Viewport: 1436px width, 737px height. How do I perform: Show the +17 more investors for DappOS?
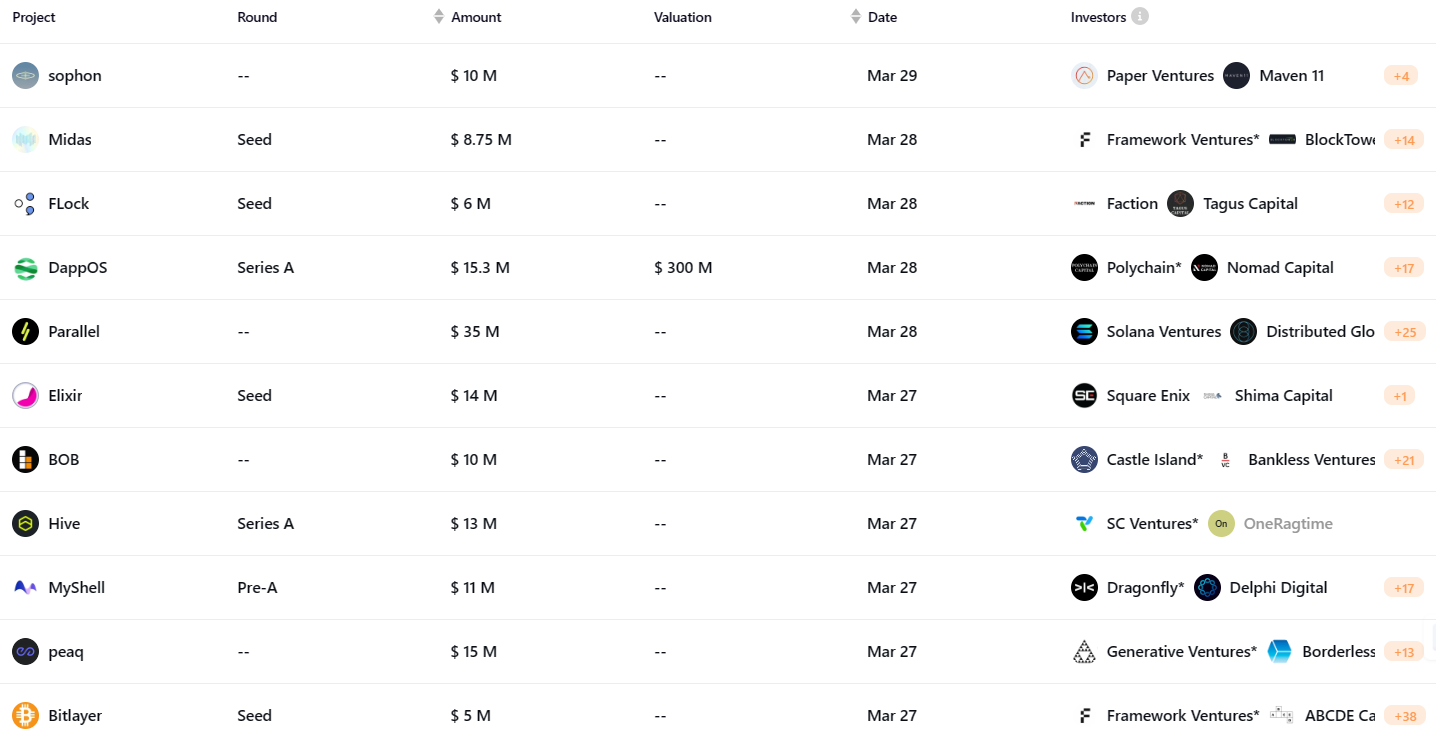click(1404, 268)
